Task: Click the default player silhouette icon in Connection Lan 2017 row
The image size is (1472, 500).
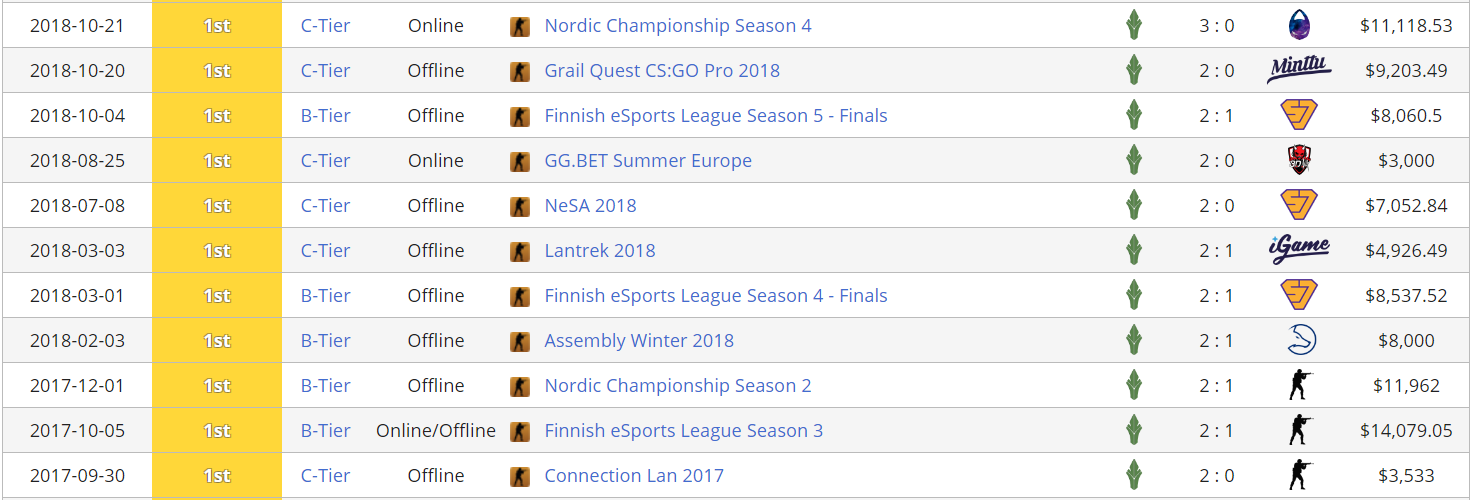Action: tap(1299, 476)
